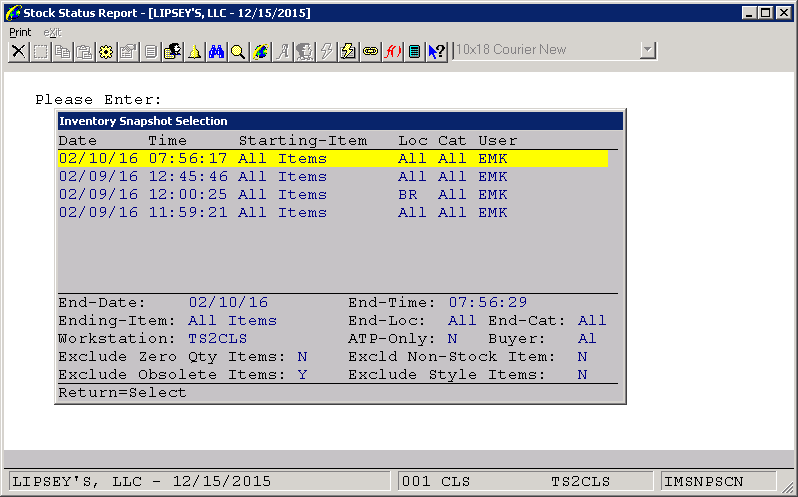Click the document lines toolbar icon
798x497 pixels.
pos(150,51)
